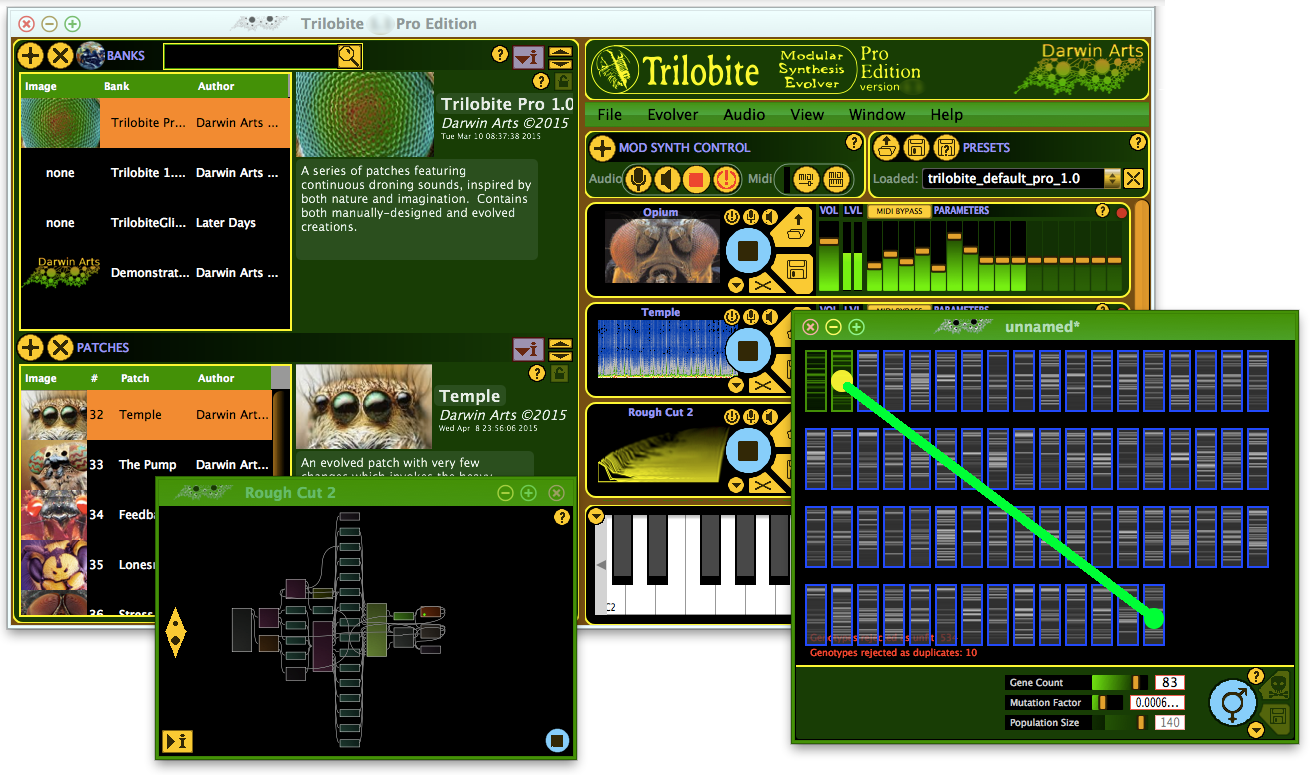Click the load preset folder icon
Screen dimensions: 1316x775
click(886, 148)
